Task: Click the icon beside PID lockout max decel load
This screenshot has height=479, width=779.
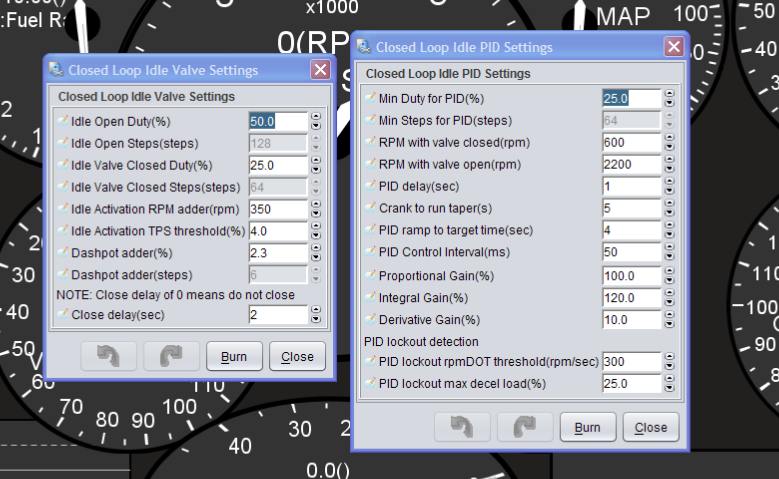Action: coord(371,383)
